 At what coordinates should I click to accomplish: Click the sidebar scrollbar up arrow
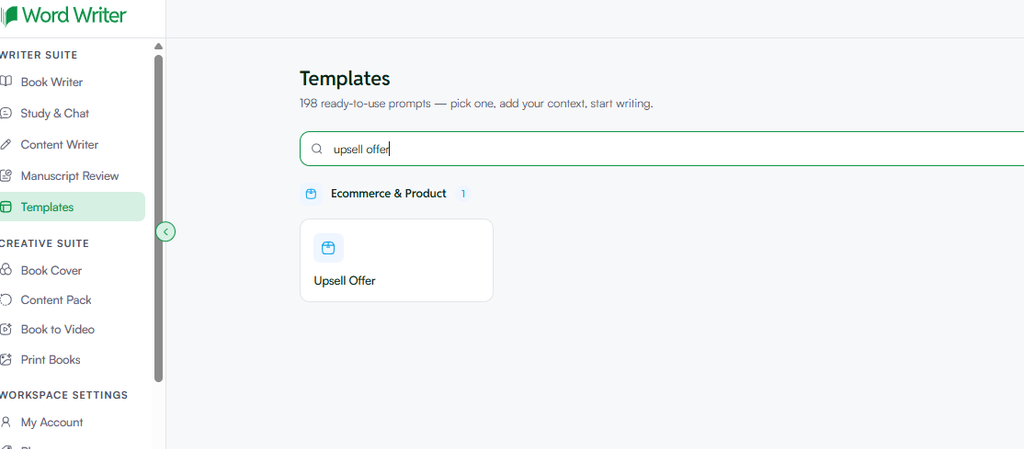[158, 46]
